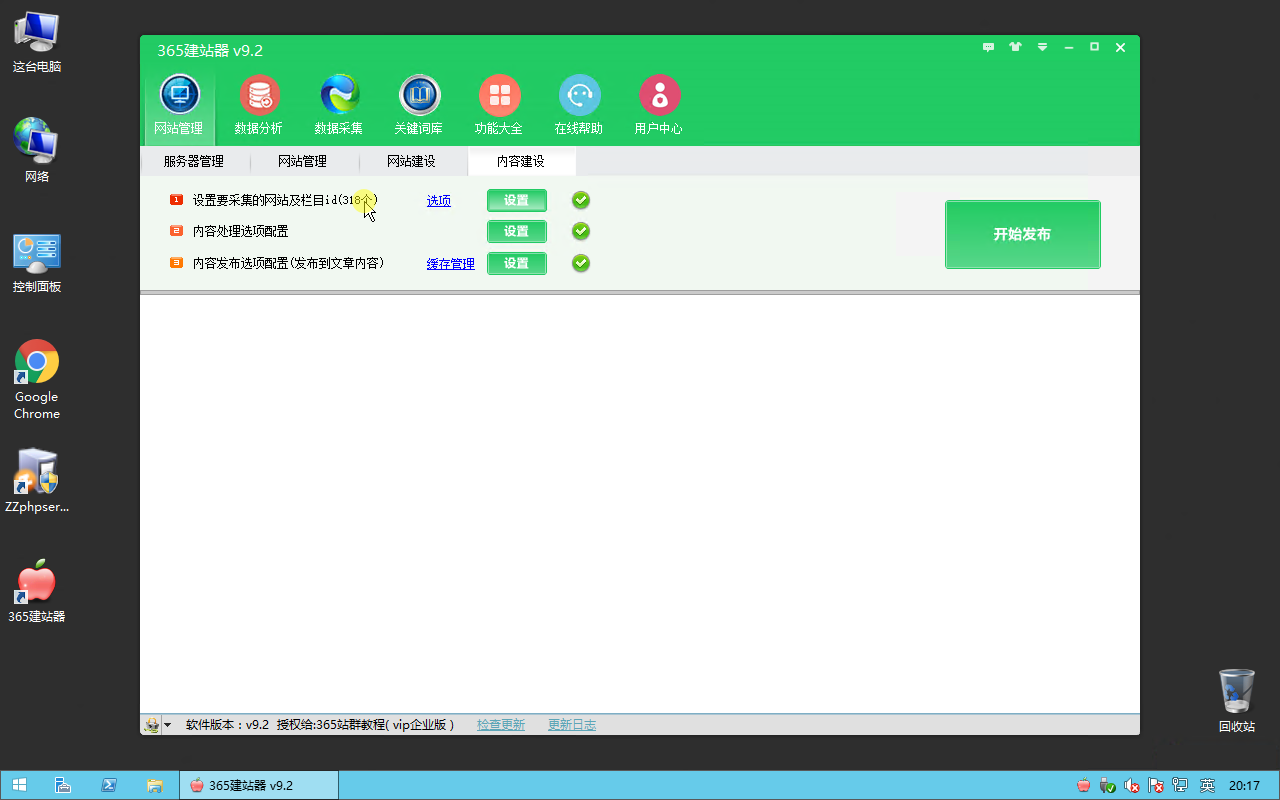Open the 缓存管理 link

451,264
